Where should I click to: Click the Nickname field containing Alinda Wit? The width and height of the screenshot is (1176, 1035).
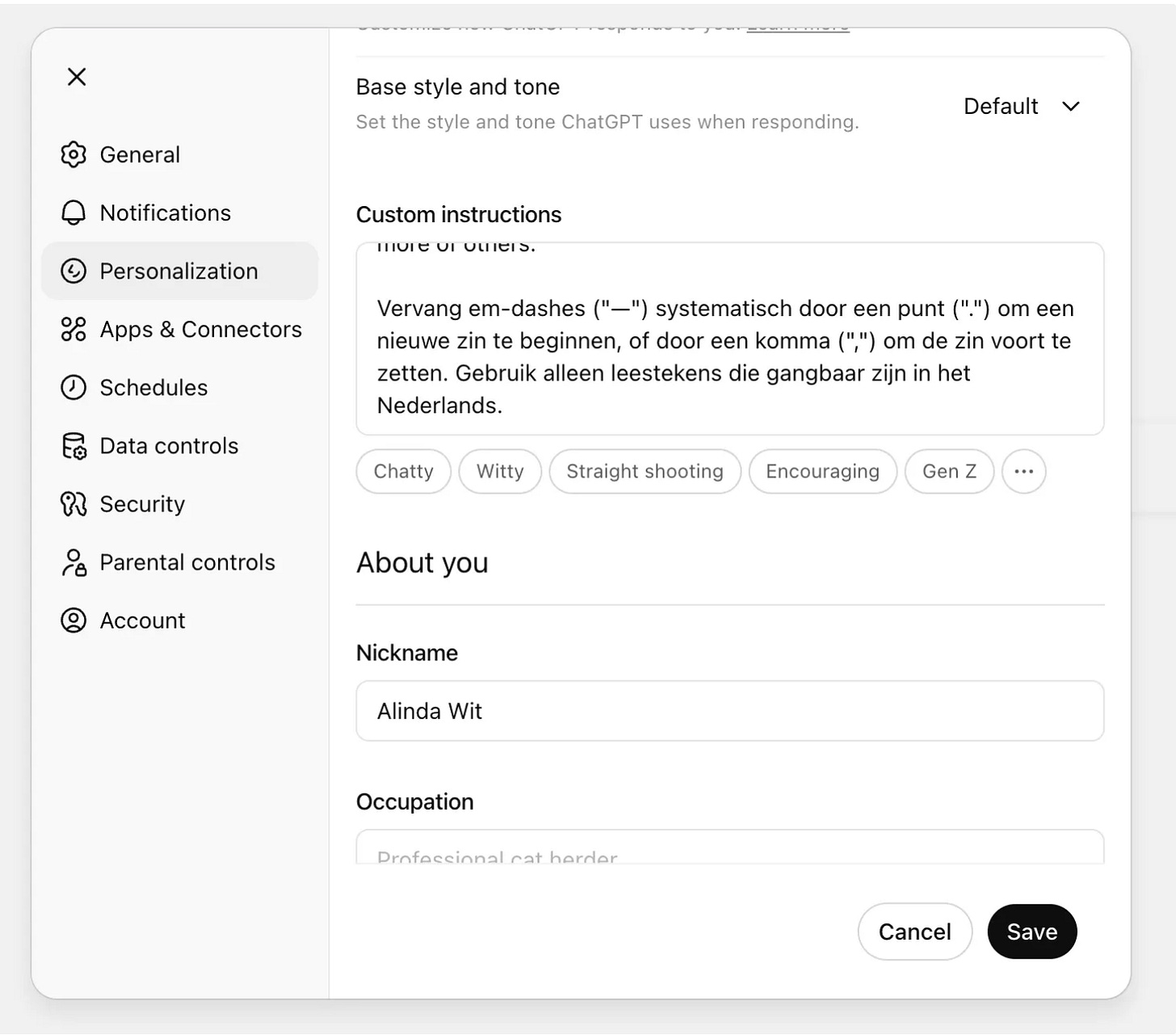[x=729, y=711]
